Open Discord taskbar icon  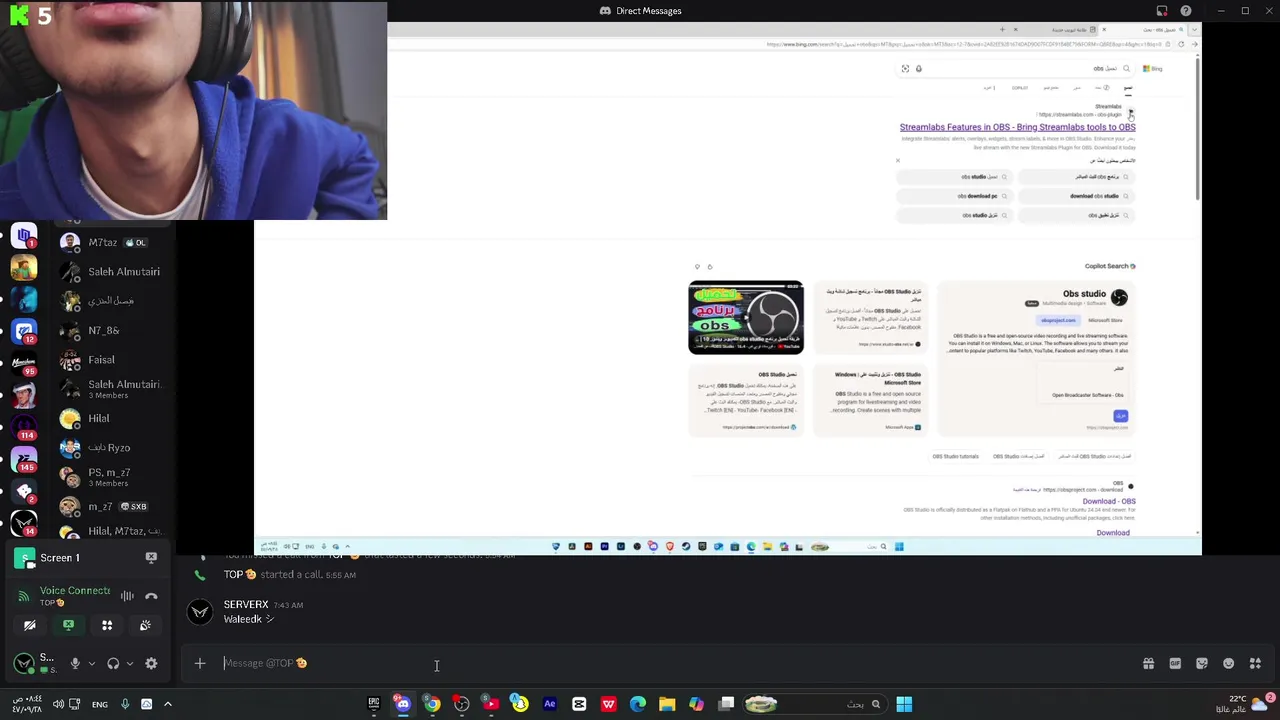point(403,704)
